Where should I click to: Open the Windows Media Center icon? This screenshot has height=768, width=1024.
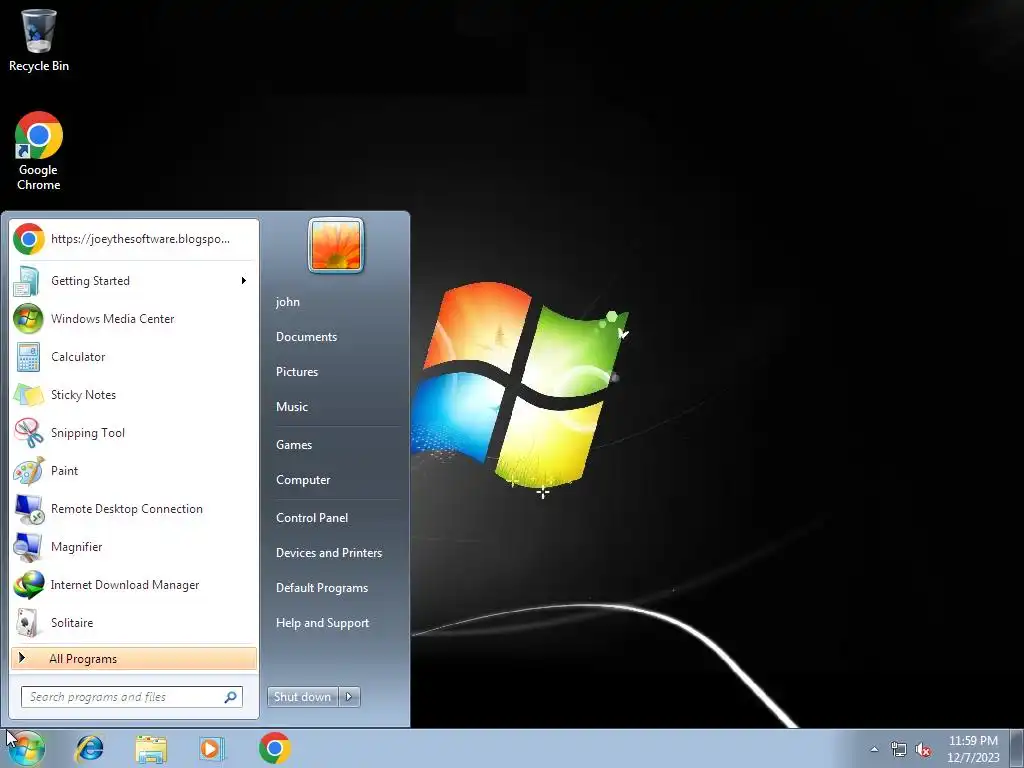(x=29, y=319)
